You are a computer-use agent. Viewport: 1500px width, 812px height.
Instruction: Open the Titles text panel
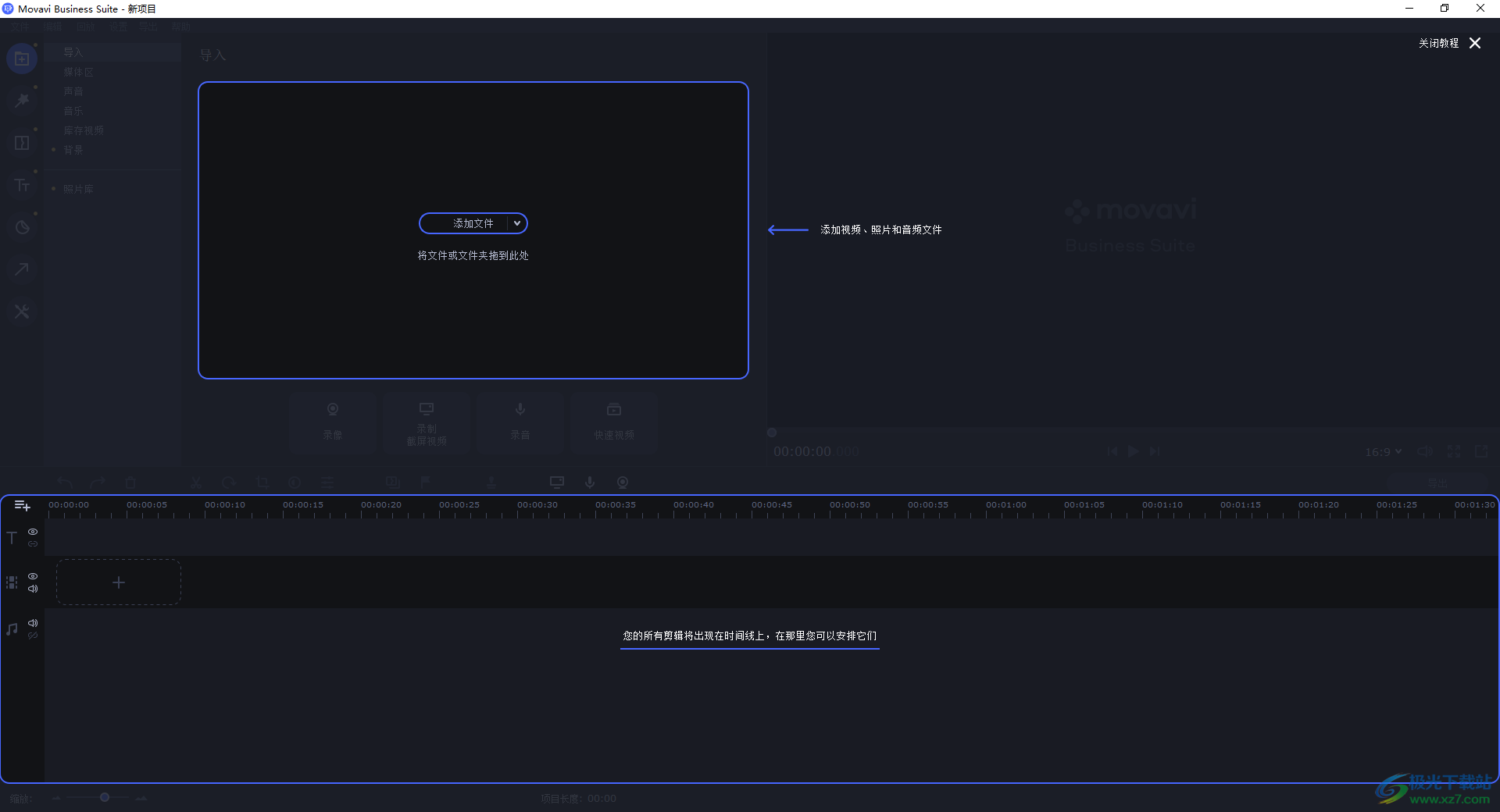pos(22,185)
